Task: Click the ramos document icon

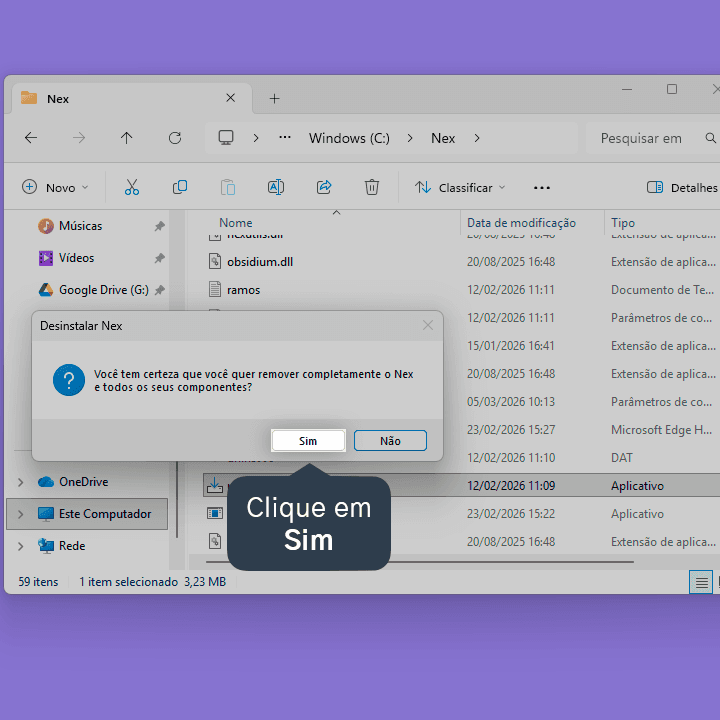Action: [215, 289]
